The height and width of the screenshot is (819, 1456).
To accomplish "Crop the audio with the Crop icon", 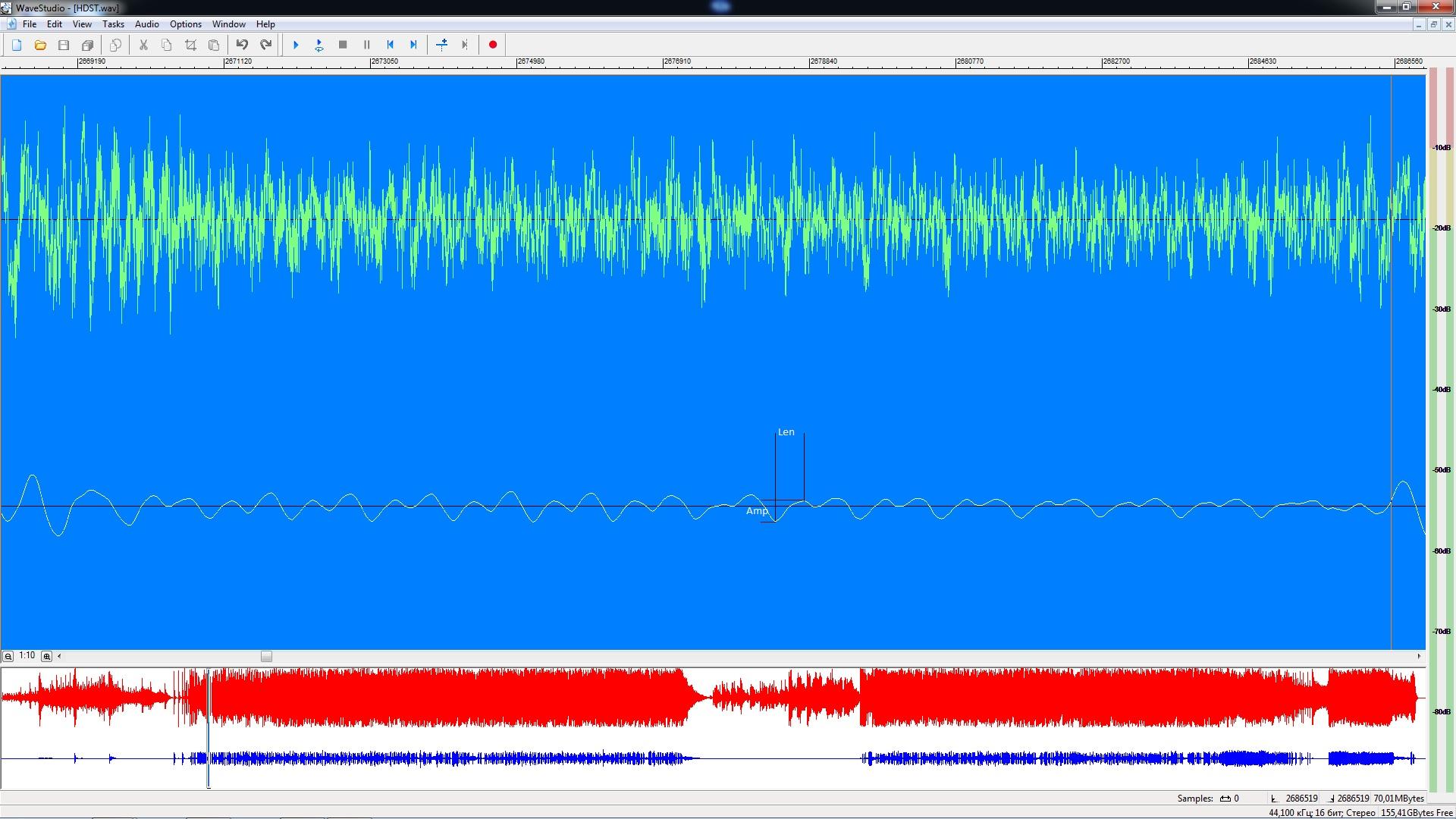I will click(190, 45).
